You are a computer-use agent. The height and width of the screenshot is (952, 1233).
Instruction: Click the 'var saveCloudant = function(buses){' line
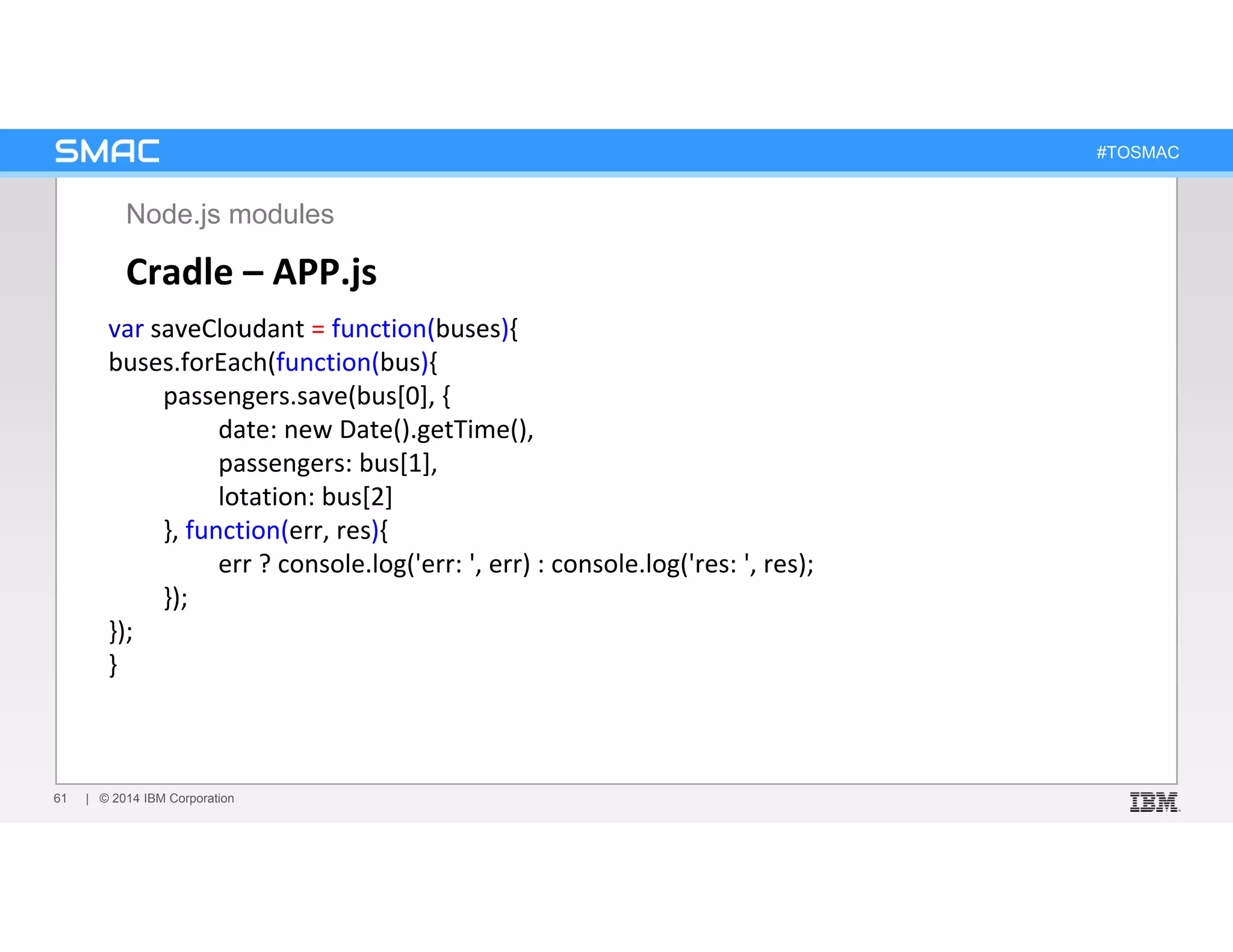[x=313, y=329]
